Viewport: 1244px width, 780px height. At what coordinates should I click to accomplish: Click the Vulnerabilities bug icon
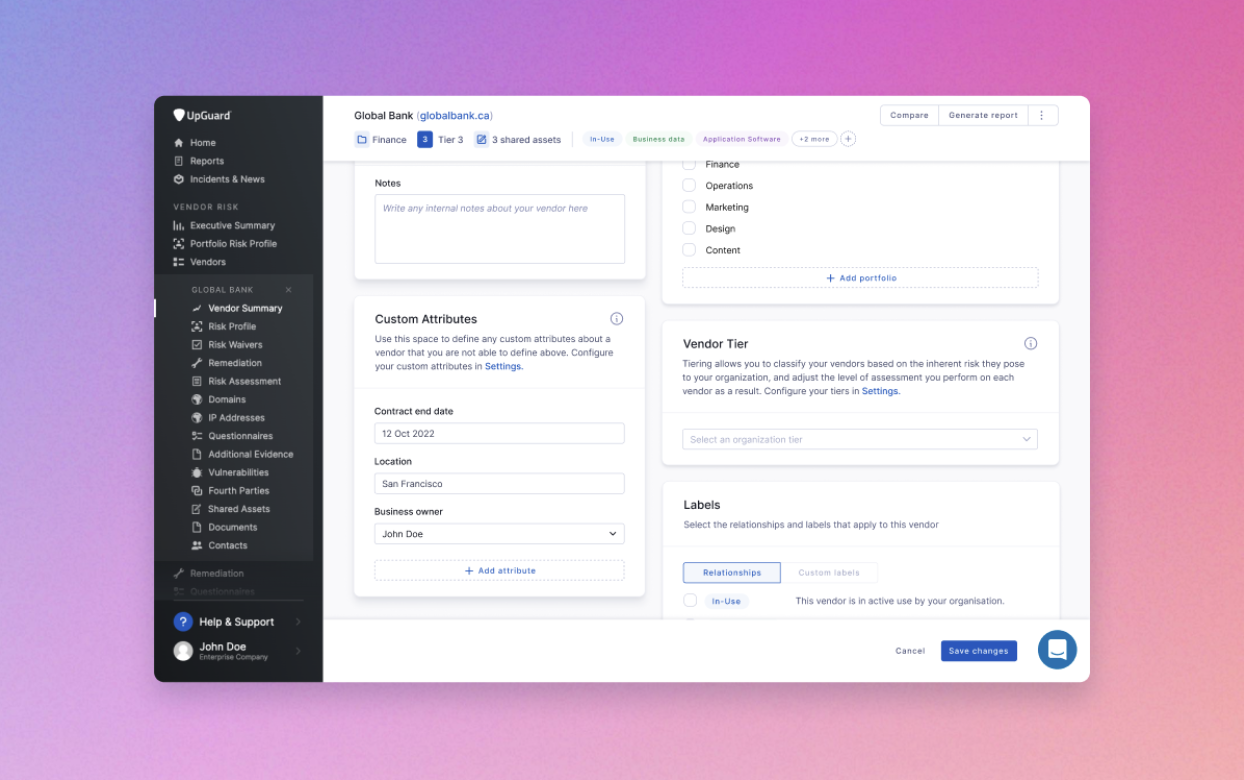[197, 472]
